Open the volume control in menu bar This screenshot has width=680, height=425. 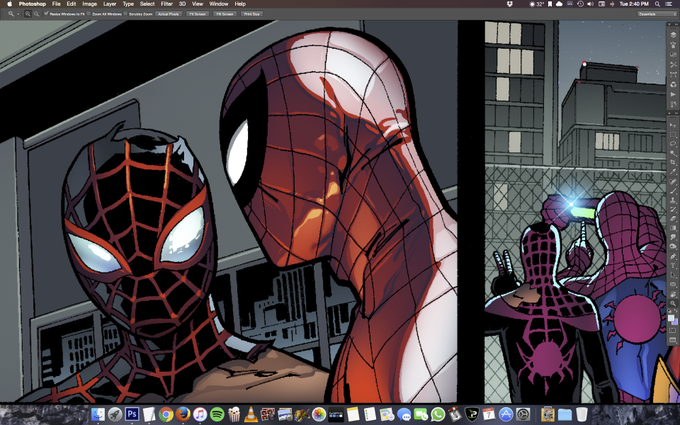(590, 4)
